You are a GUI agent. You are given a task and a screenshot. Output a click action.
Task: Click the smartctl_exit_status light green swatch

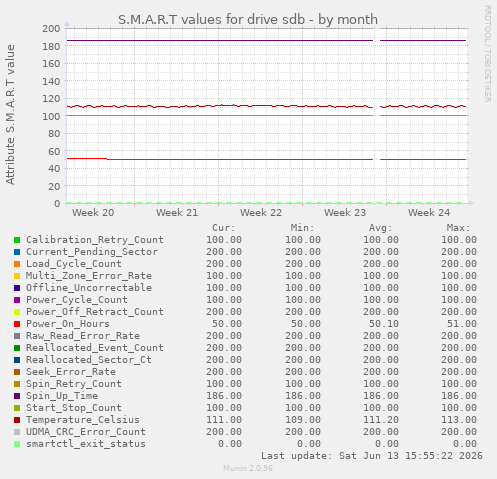[x=17, y=444]
